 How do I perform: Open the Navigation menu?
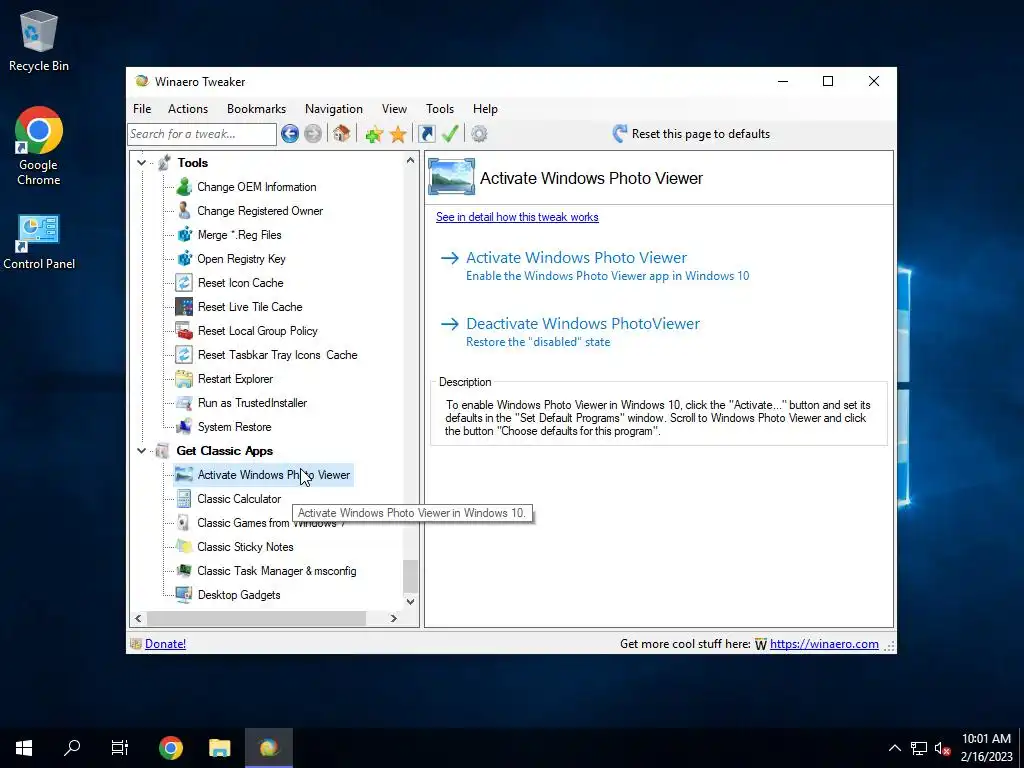tap(334, 109)
